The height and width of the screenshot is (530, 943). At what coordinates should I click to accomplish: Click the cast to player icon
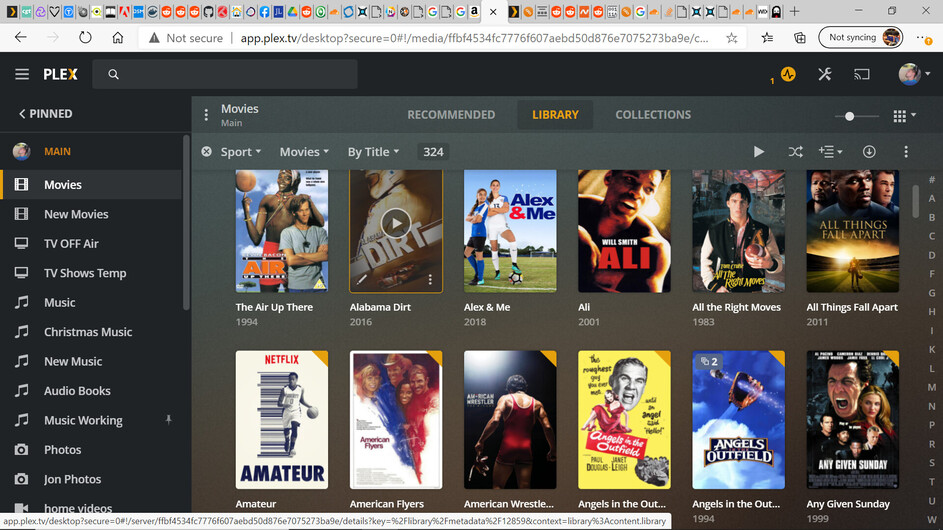point(862,74)
